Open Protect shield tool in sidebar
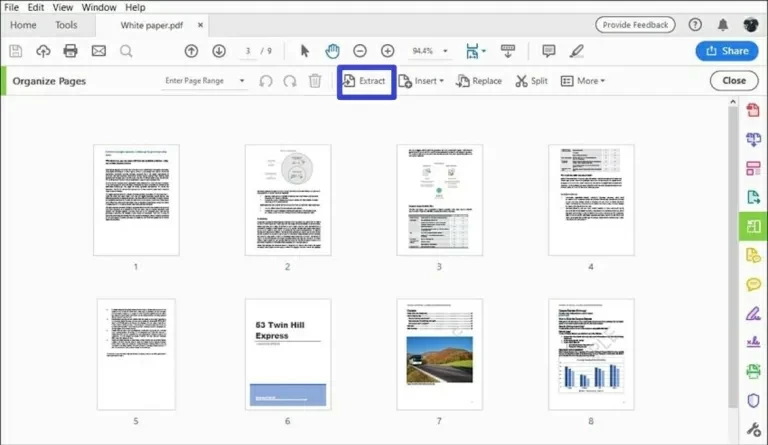 (753, 400)
